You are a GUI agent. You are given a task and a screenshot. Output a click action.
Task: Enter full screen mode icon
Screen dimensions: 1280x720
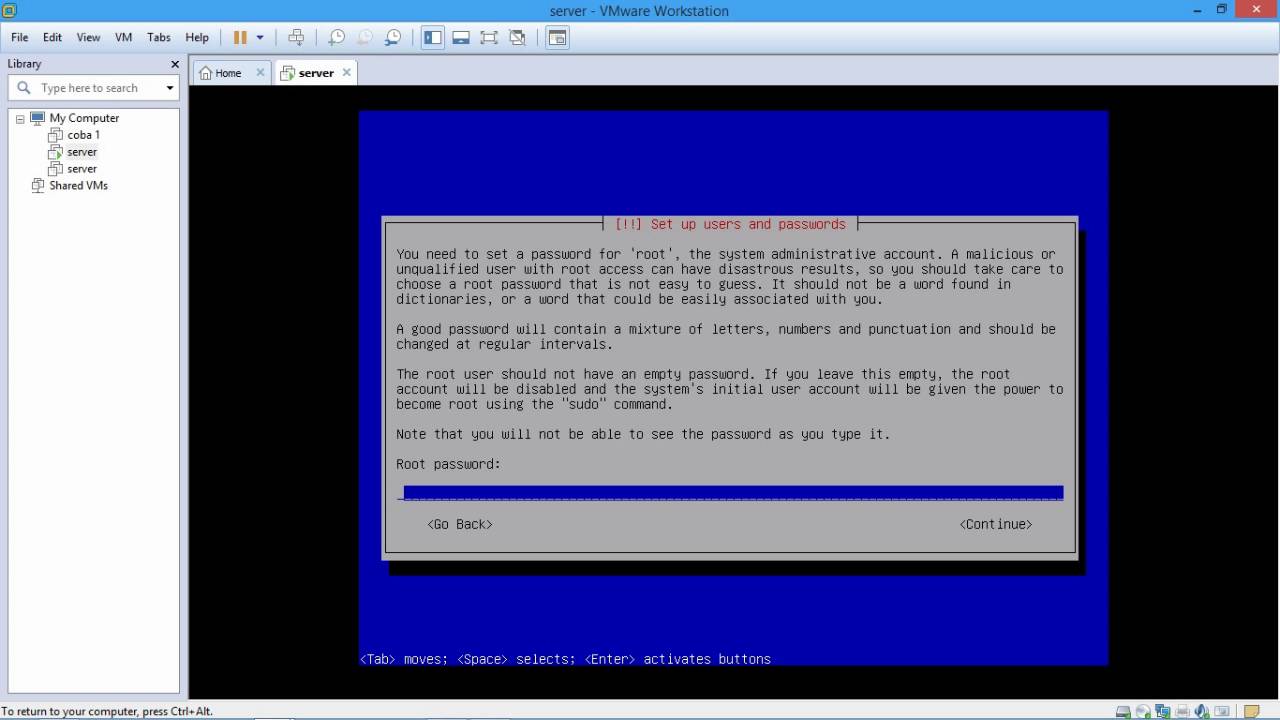click(x=489, y=37)
